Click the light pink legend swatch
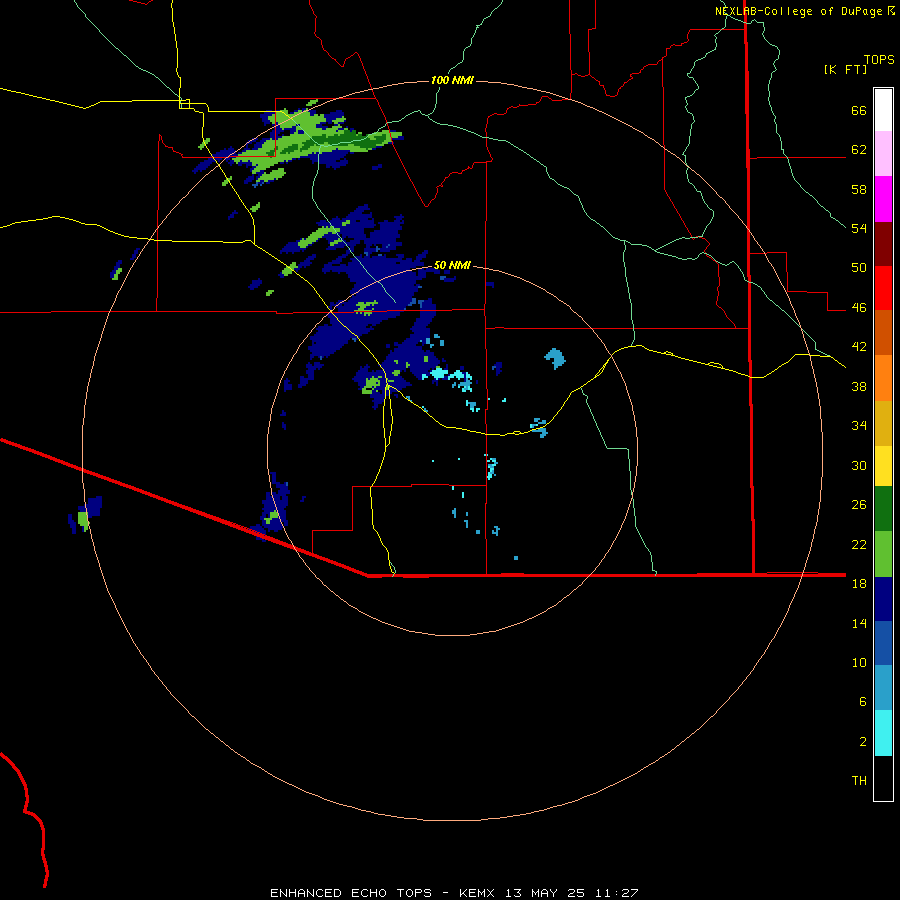Viewport: 900px width, 900px height. (883, 154)
